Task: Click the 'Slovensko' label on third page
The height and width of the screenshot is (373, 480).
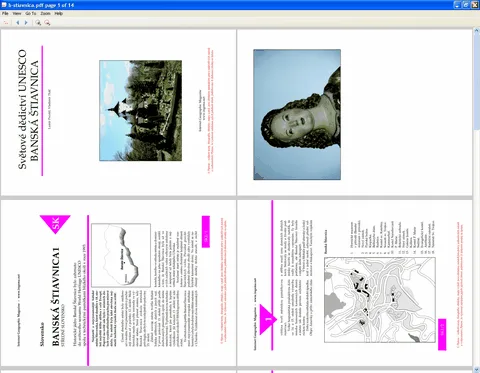Action: [42, 334]
